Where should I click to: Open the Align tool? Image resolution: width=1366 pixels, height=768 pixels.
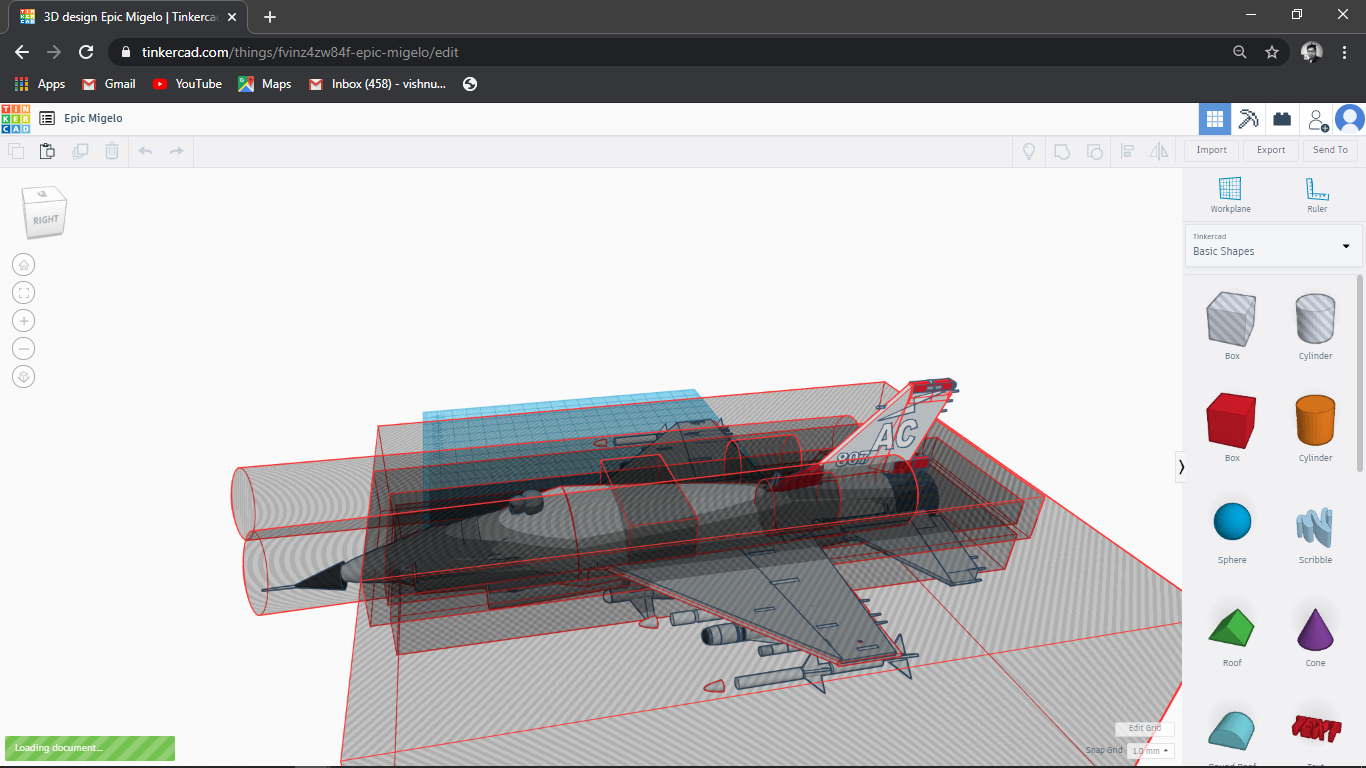pos(1128,150)
